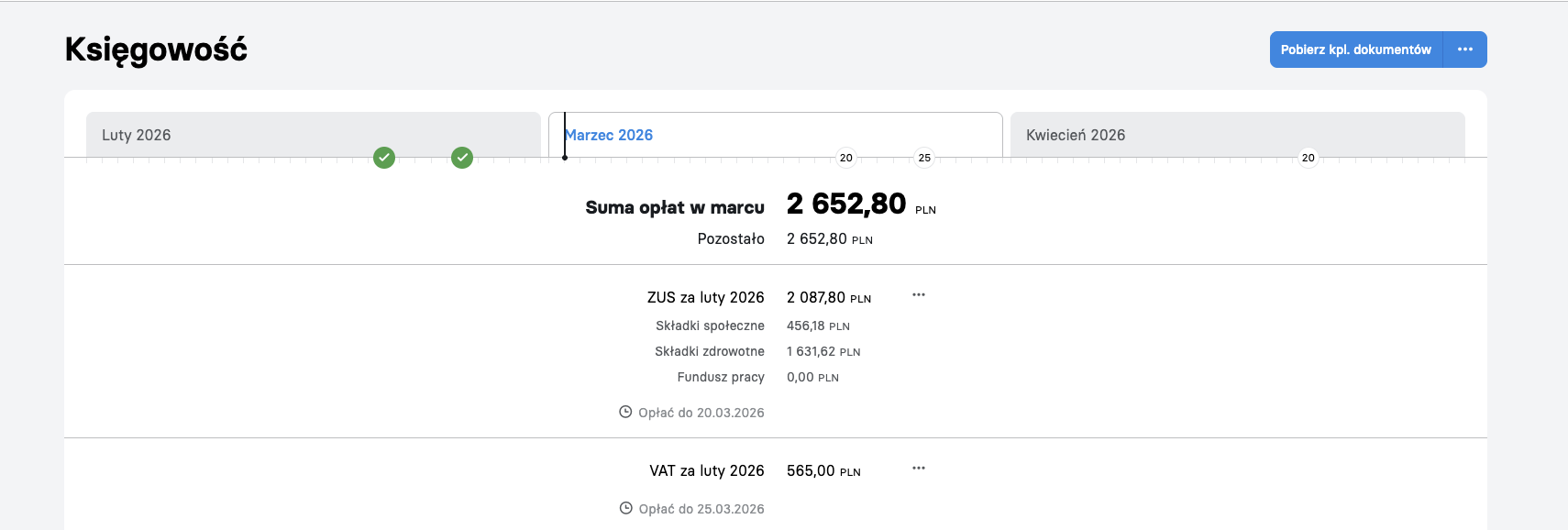The width and height of the screenshot is (1568, 530).
Task: Click the Składki zdrowotne label
Action: (x=710, y=351)
